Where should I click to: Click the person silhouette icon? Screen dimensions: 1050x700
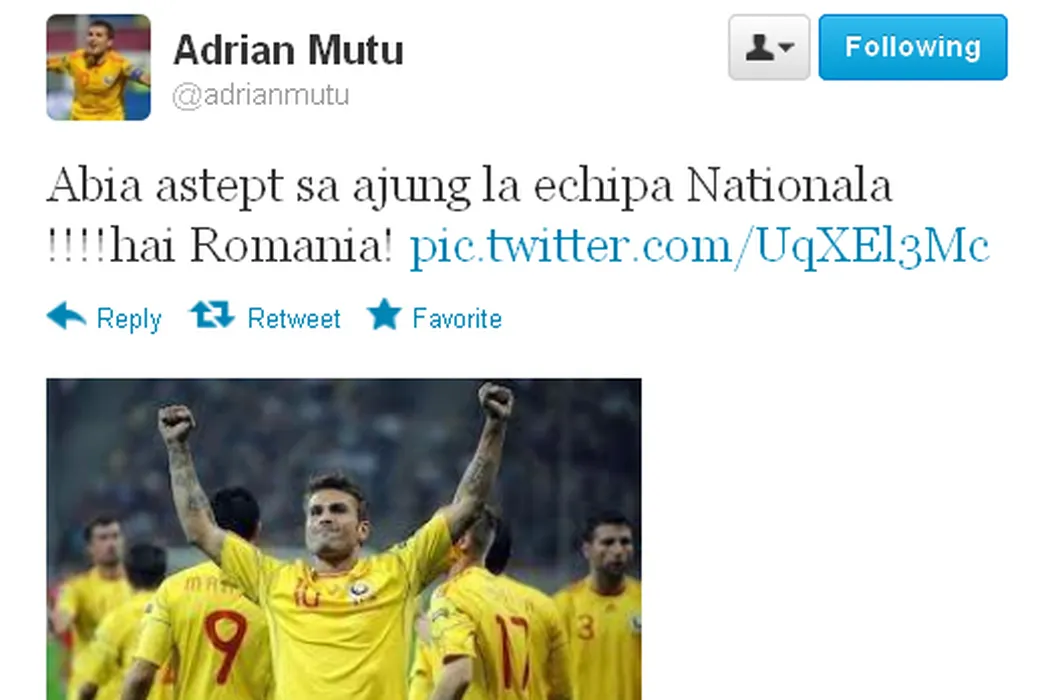759,48
